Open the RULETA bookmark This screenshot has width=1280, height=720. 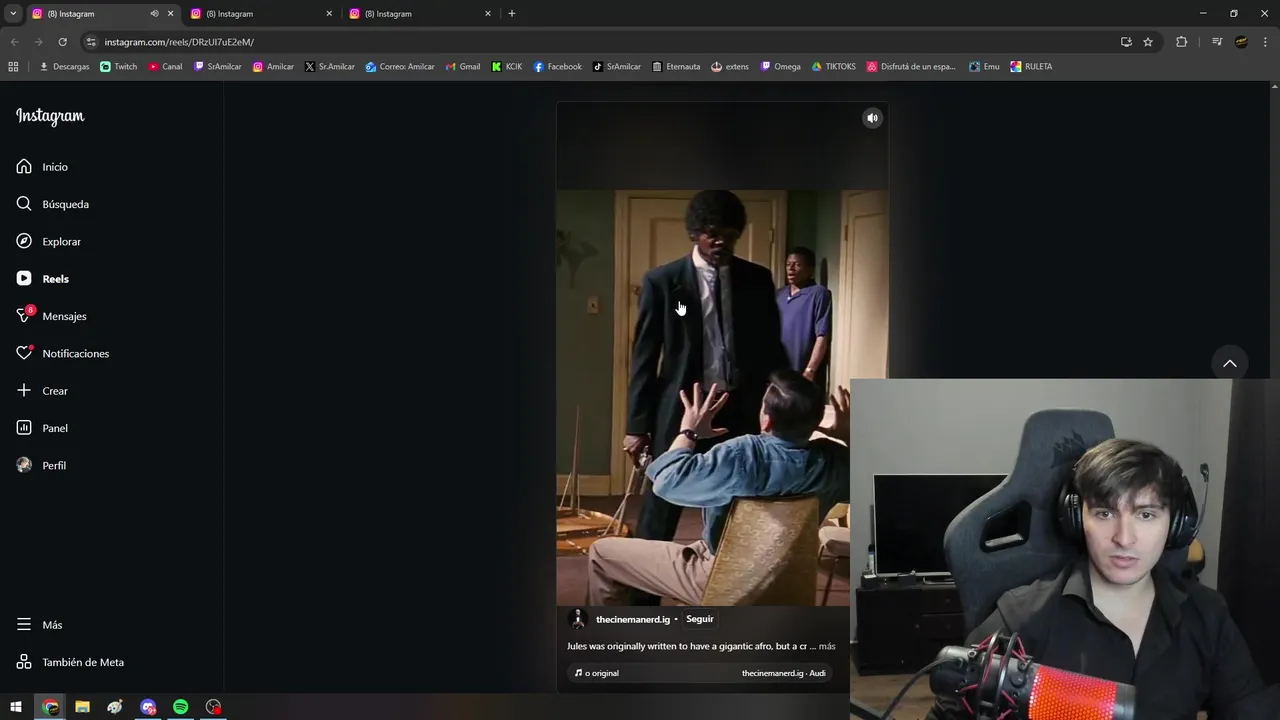(1031, 67)
